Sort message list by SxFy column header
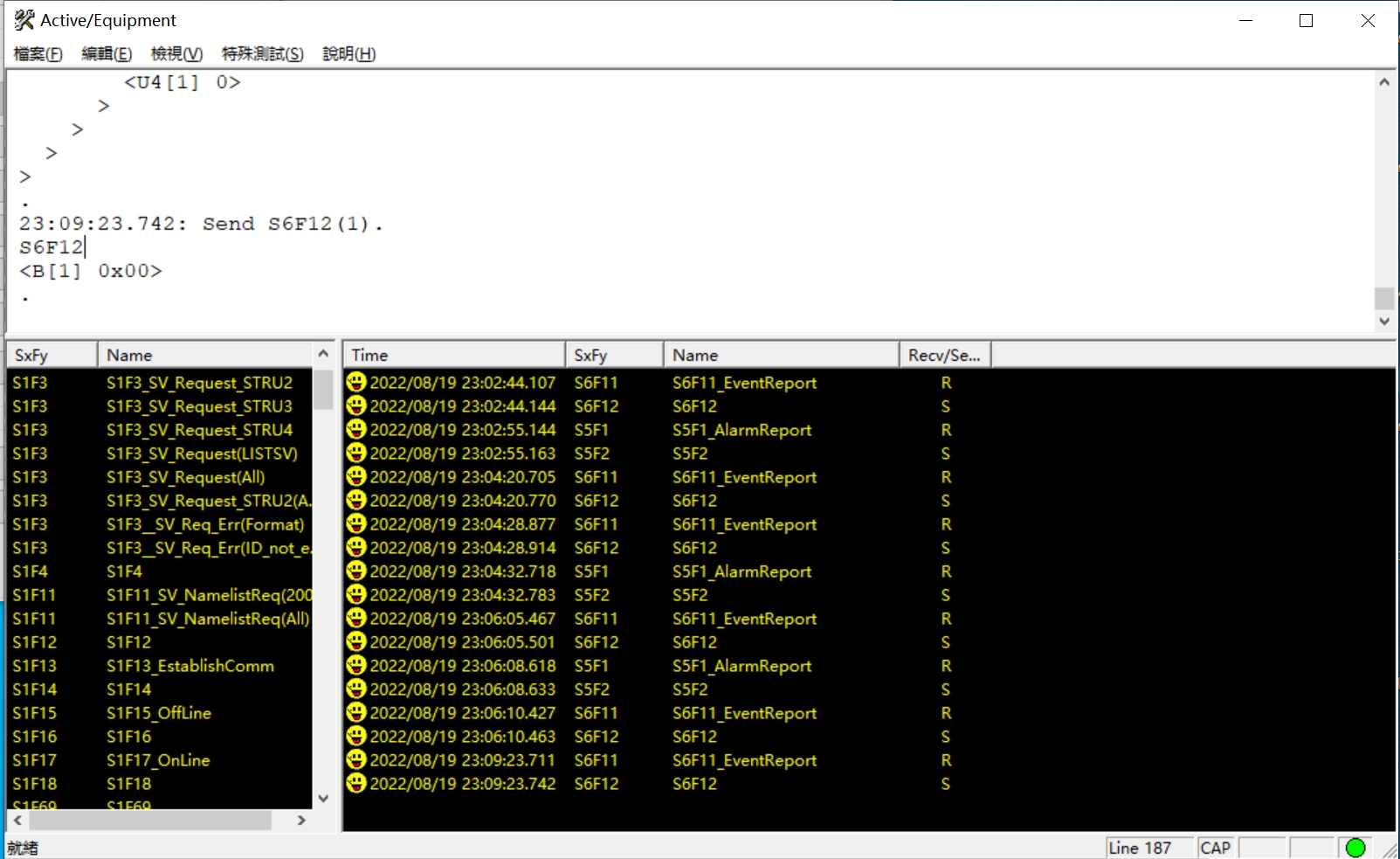The height and width of the screenshot is (859, 1400). 52,355
